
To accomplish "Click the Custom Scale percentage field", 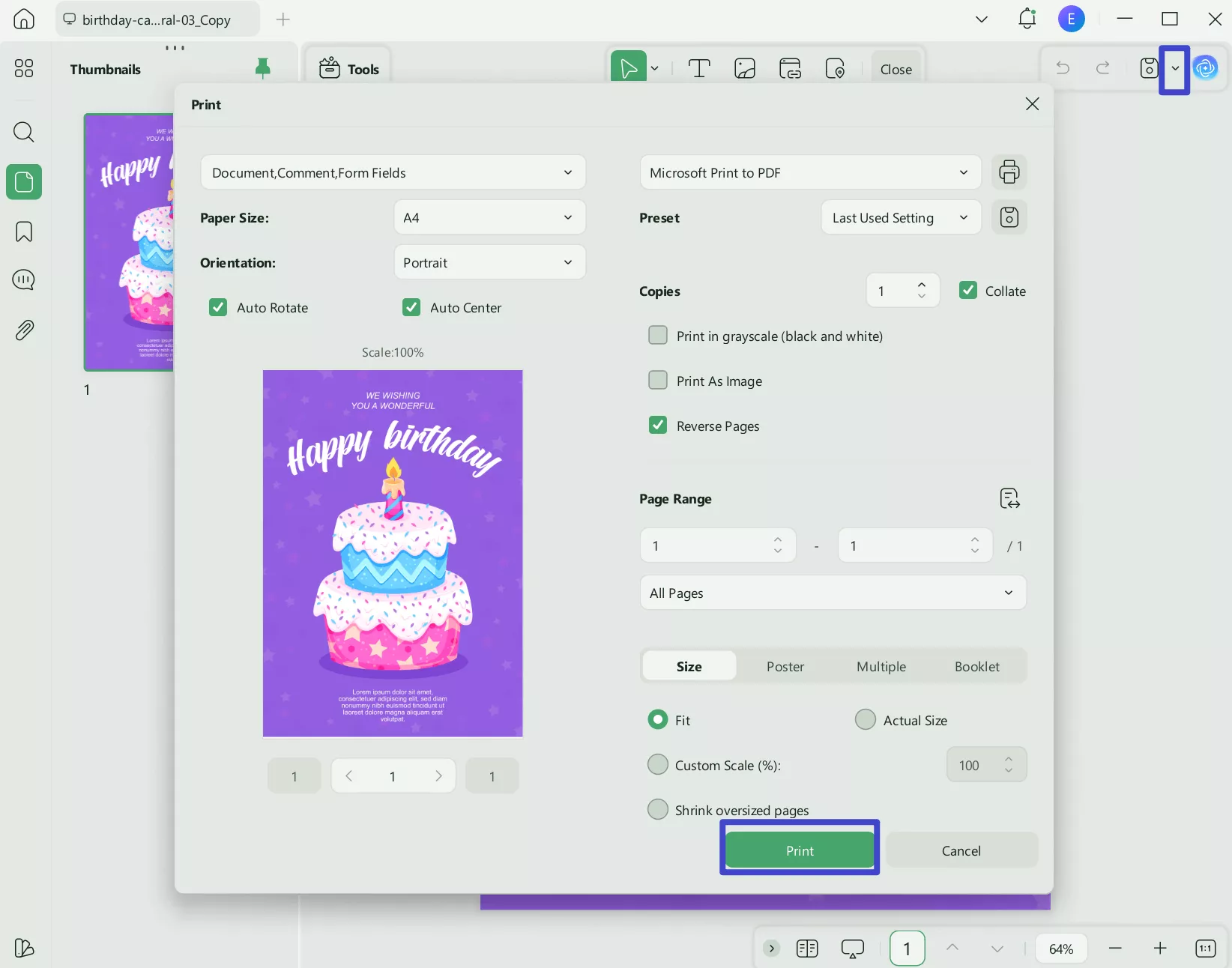I will click(973, 765).
